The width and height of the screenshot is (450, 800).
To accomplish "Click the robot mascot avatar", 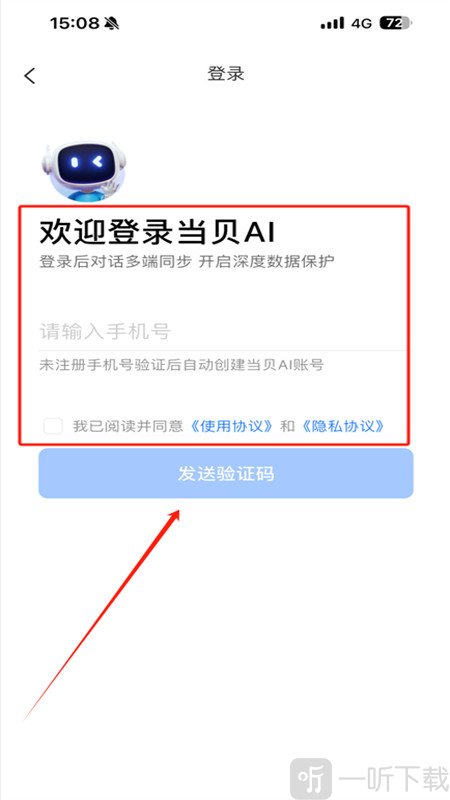I will click(x=84, y=172).
